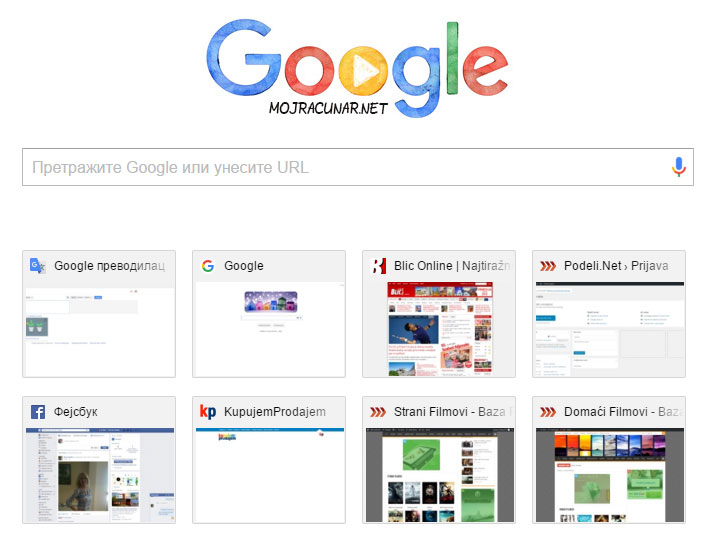Click the Podeli.Net Prijava page thumbnail
Viewport: 712px width, 544px height.
[x=609, y=329]
